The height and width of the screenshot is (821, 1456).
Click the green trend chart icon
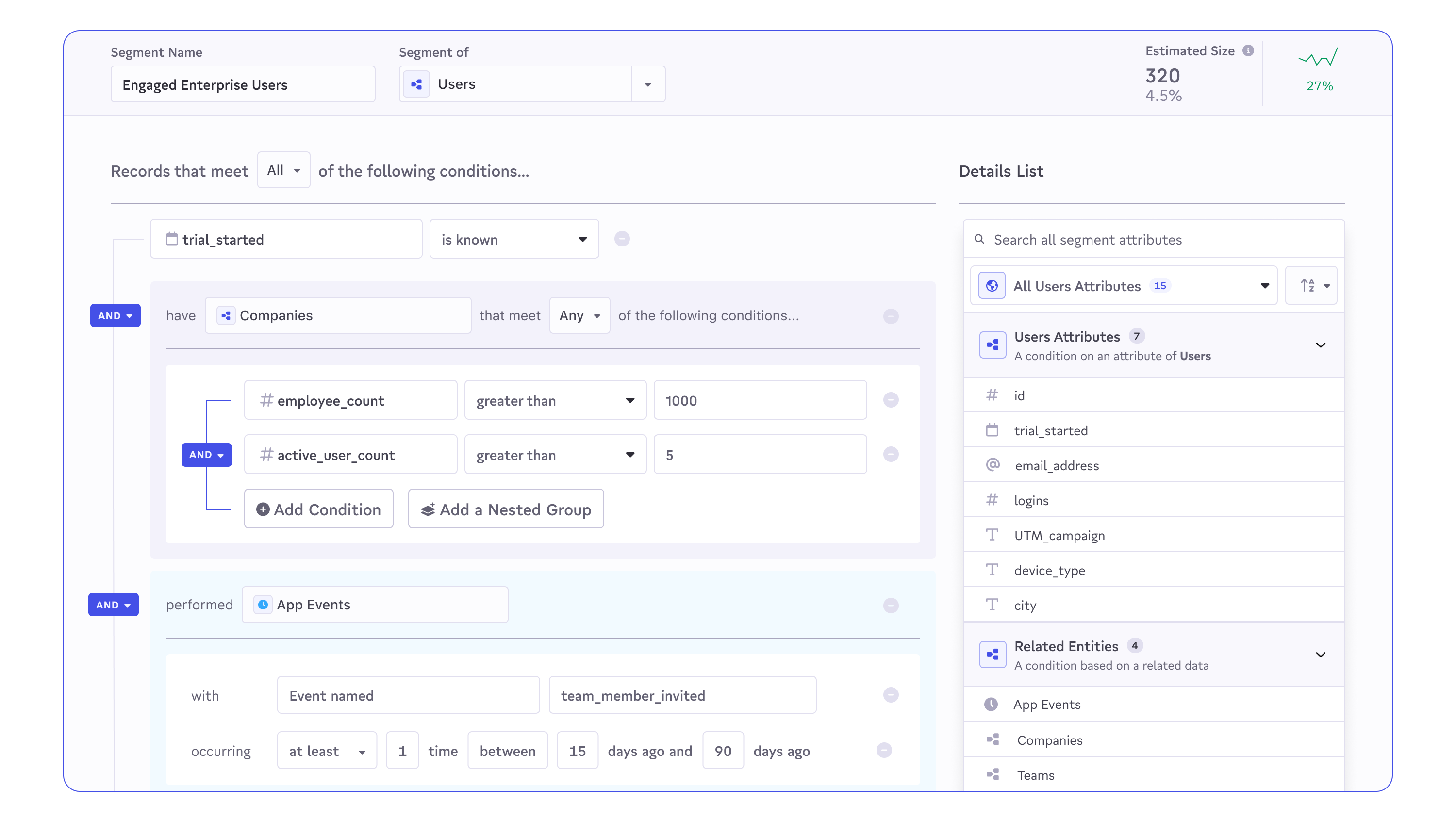tap(1318, 58)
